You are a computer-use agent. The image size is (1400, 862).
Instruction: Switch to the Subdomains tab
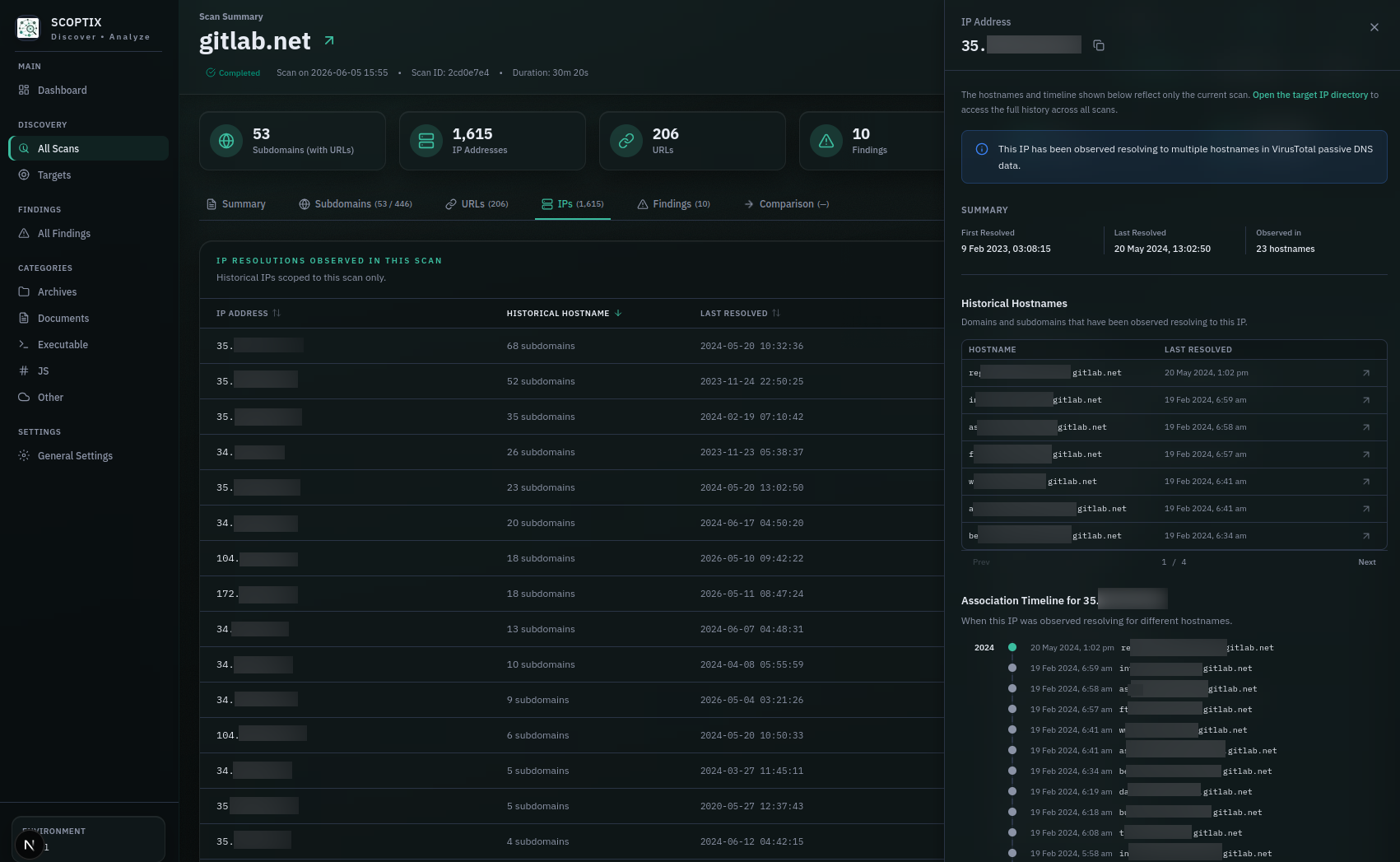click(x=356, y=204)
